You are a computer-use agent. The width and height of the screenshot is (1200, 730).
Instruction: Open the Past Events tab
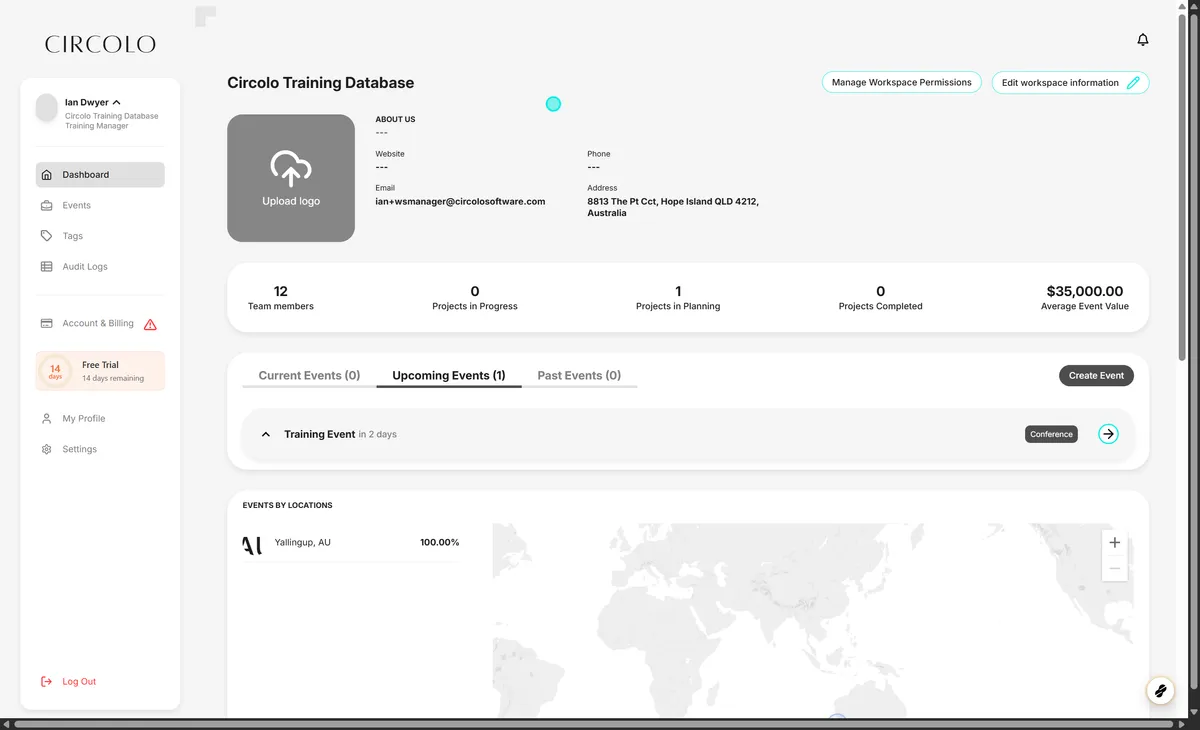tap(579, 376)
